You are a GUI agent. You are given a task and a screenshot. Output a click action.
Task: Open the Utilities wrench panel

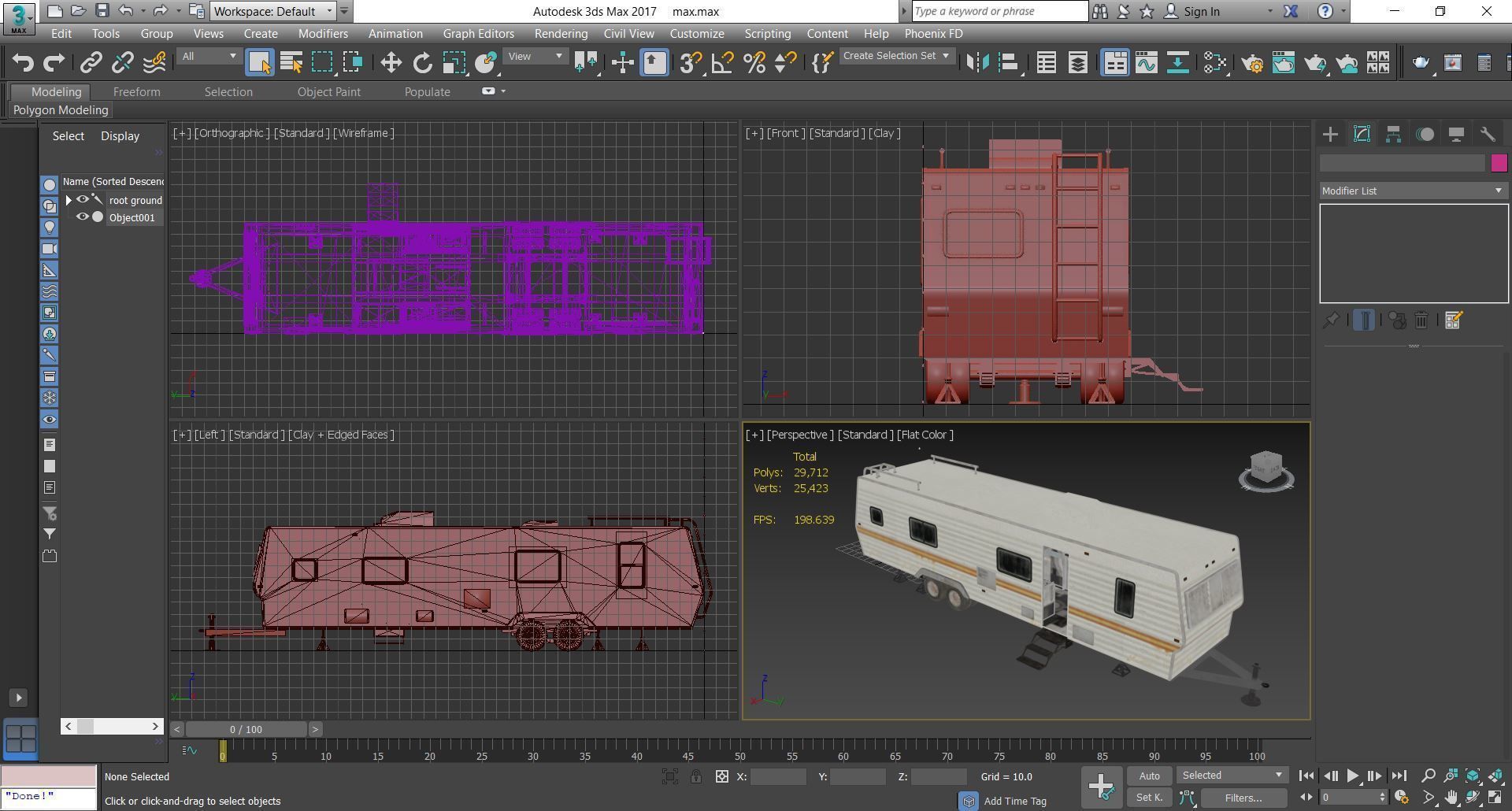tap(1488, 134)
